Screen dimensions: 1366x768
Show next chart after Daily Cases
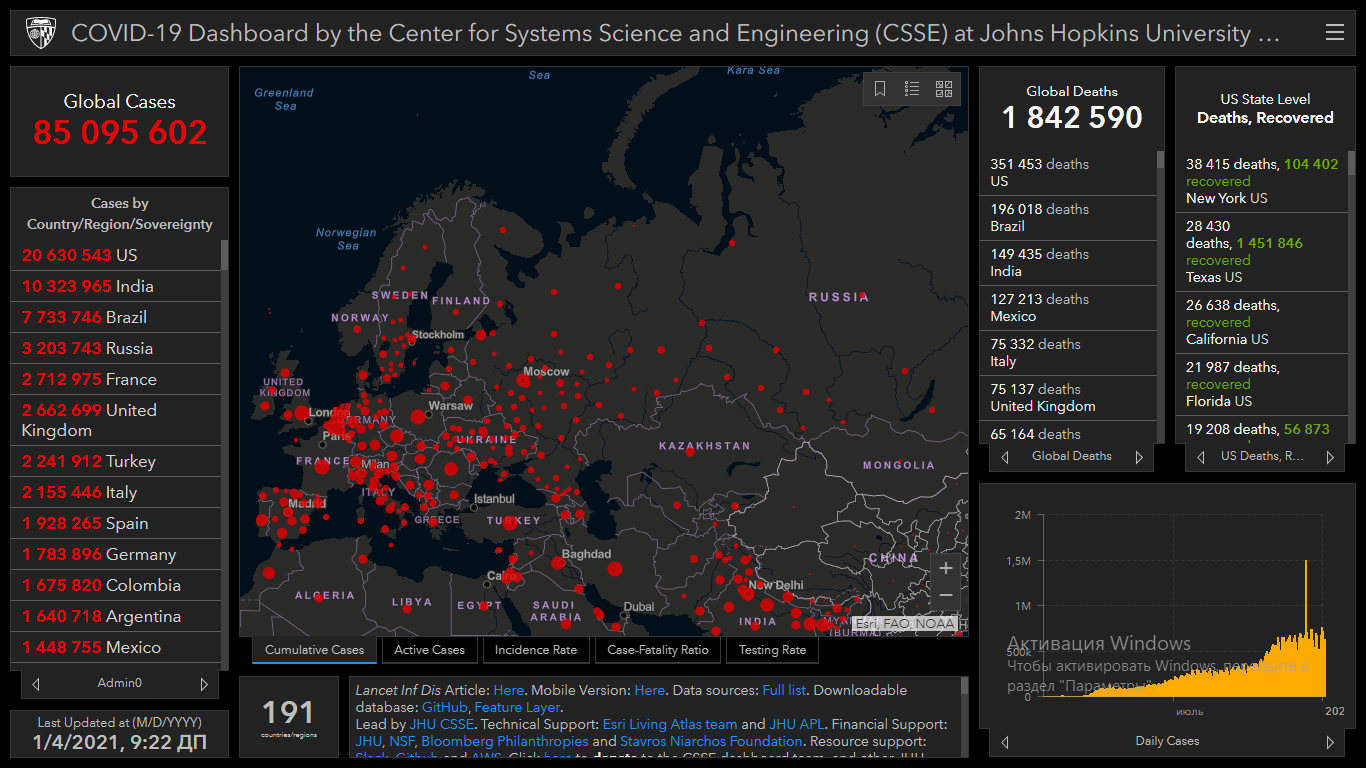1330,742
